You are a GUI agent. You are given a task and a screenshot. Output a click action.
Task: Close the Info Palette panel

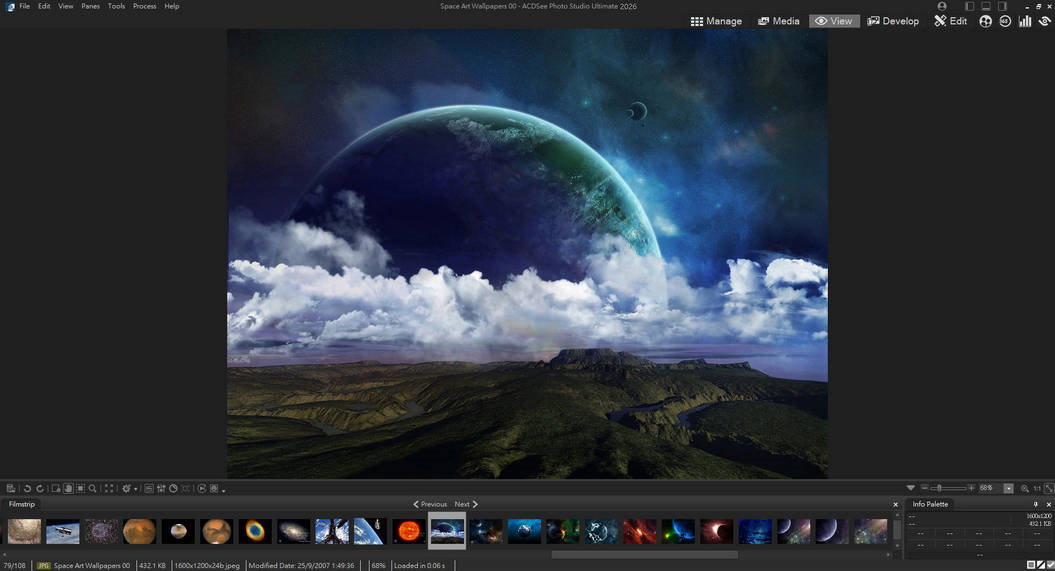(1048, 504)
